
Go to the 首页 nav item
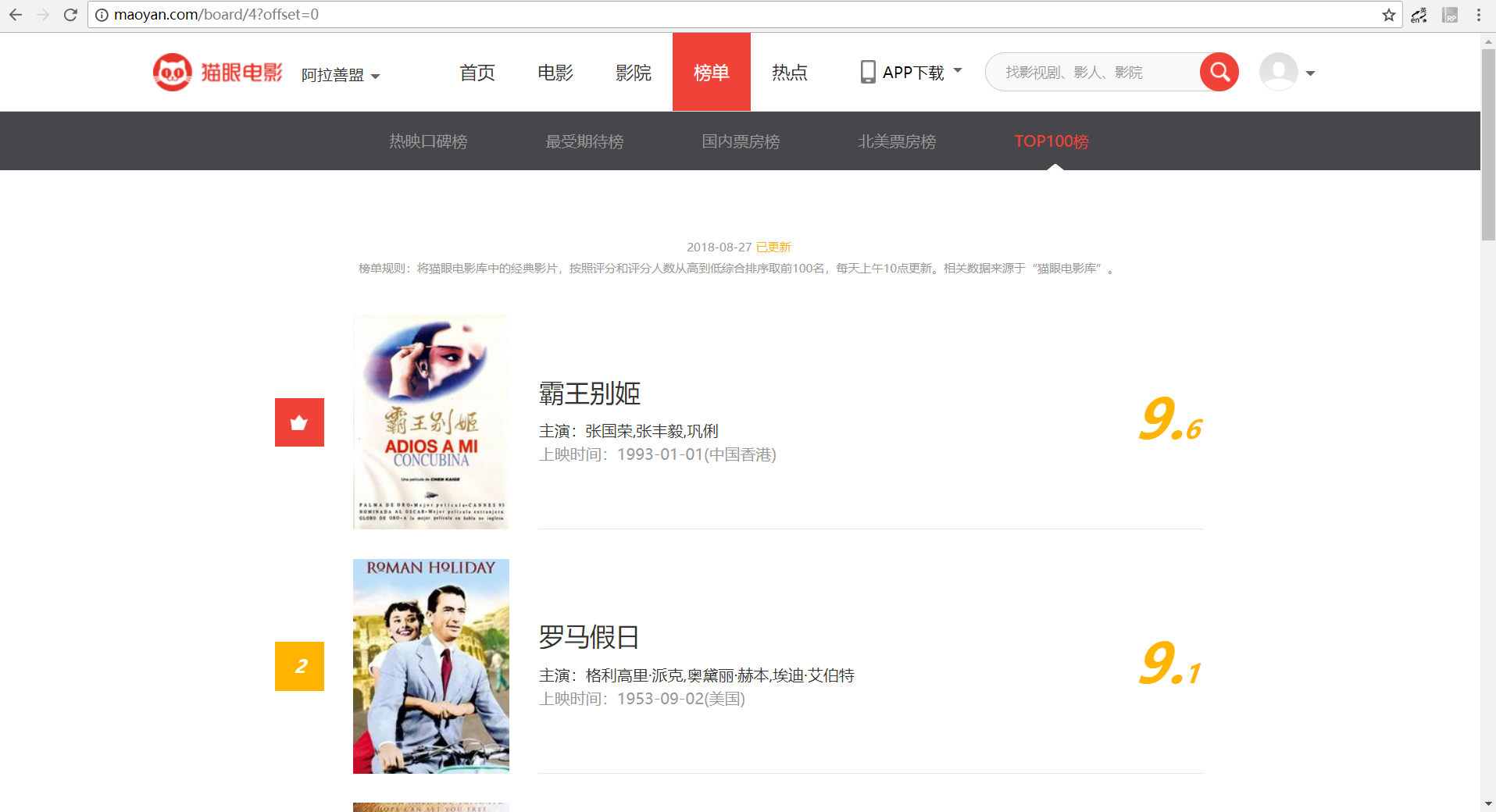click(477, 73)
